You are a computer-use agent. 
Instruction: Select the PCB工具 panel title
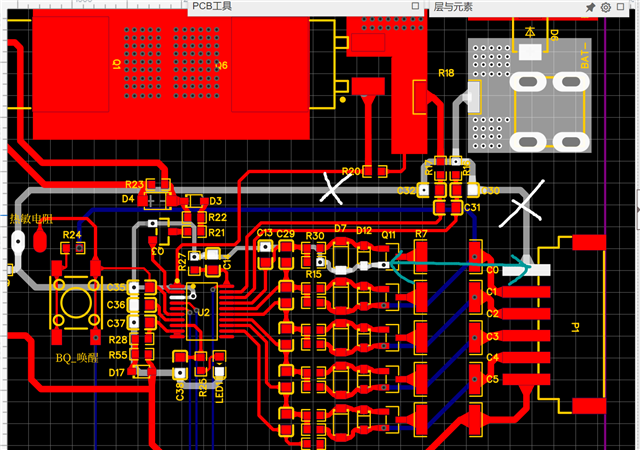point(212,6)
